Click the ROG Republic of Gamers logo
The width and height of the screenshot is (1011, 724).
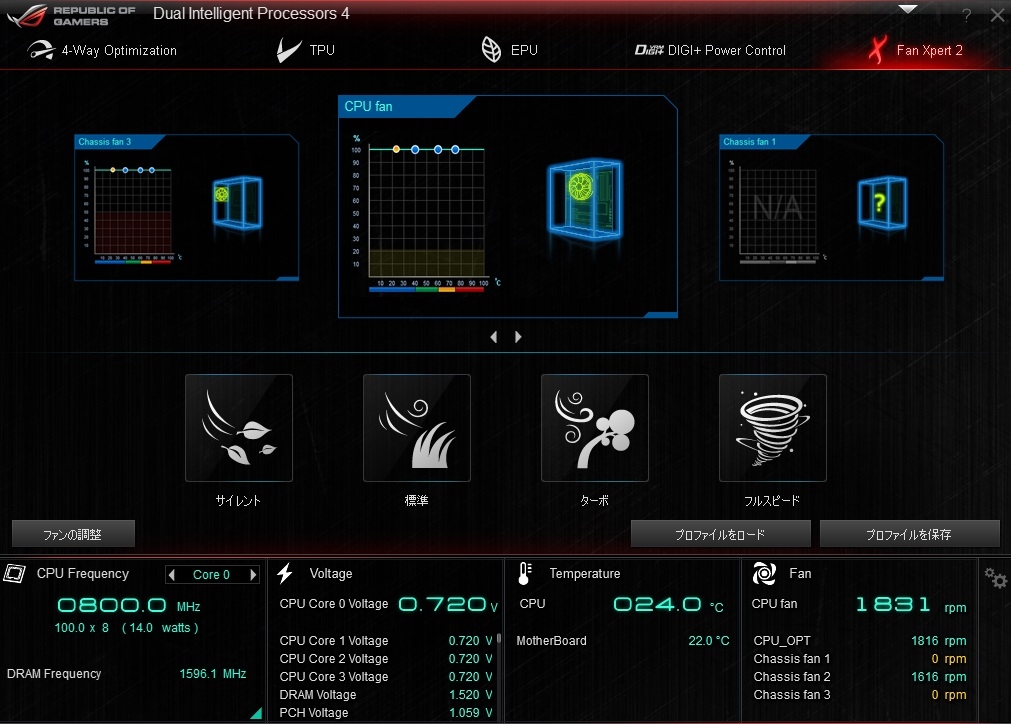click(x=71, y=15)
